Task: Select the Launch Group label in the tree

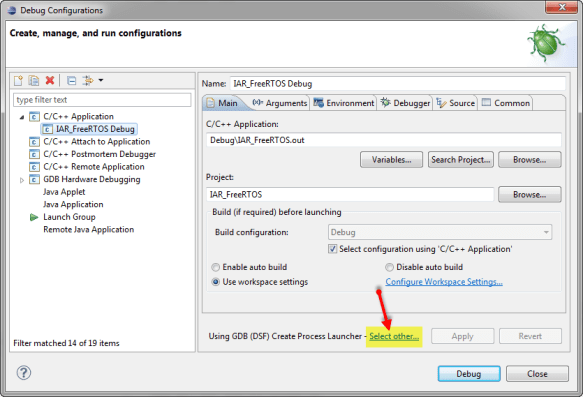Action: [69, 217]
